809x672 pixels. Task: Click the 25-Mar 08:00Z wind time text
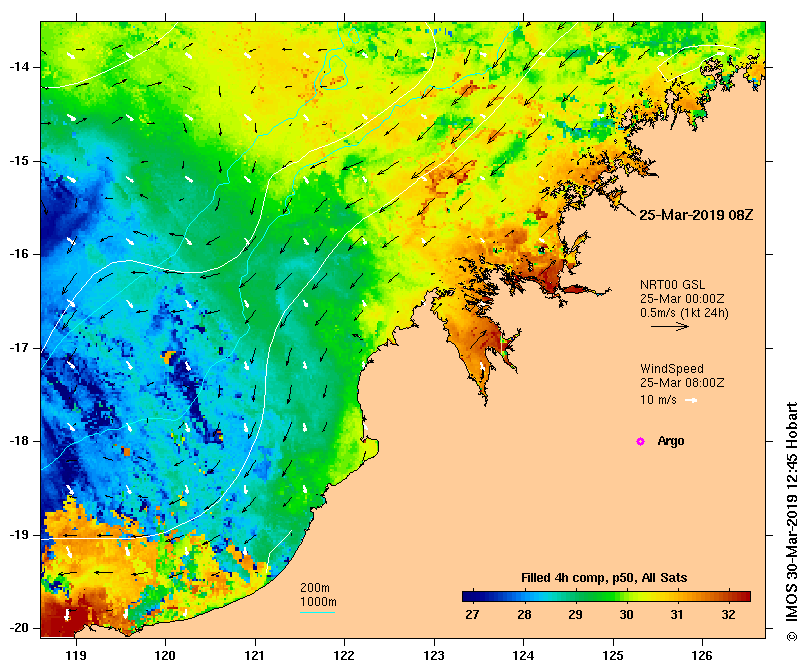tap(682, 383)
